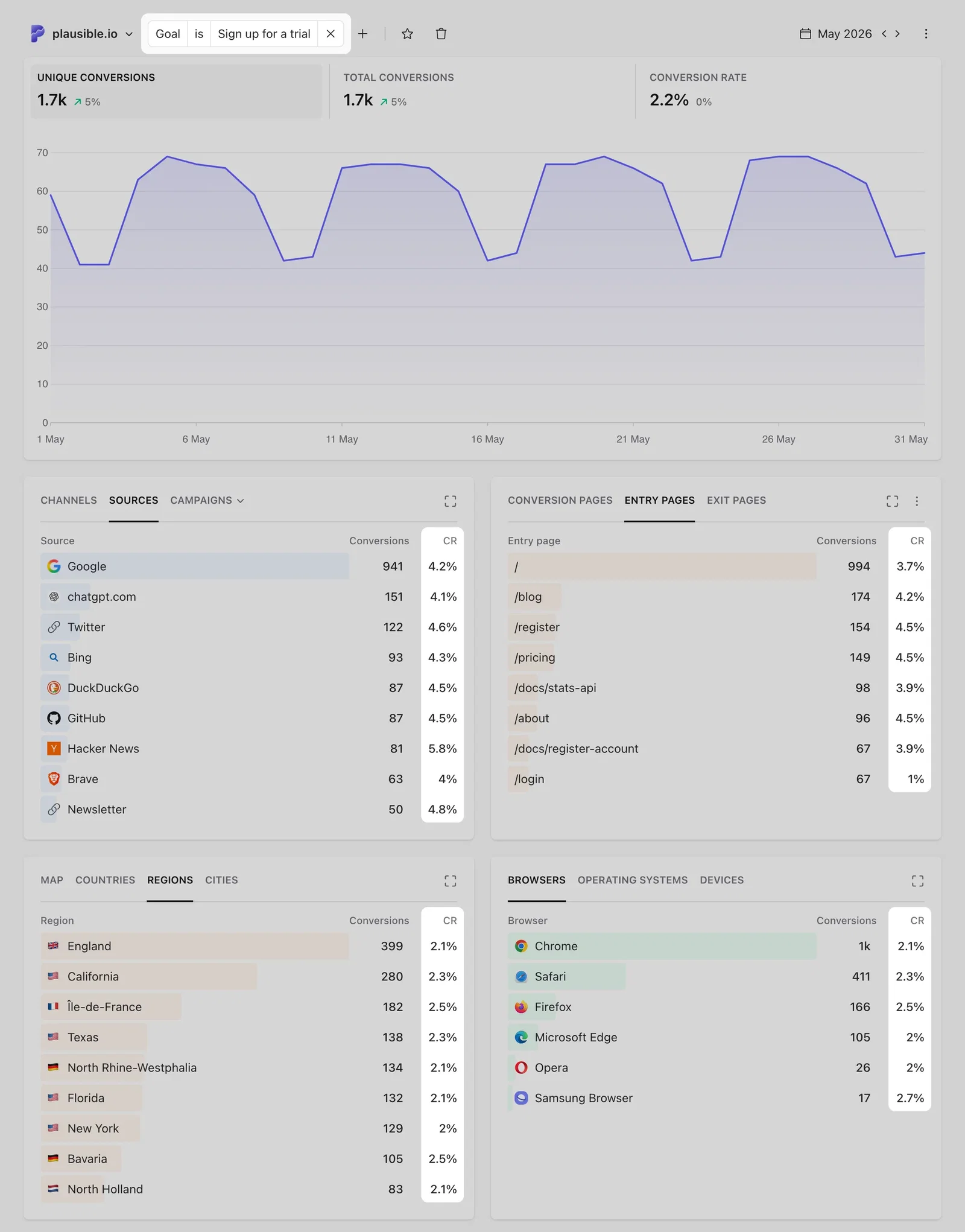Switch to the Map tab
The height and width of the screenshot is (1232, 965).
[52, 880]
